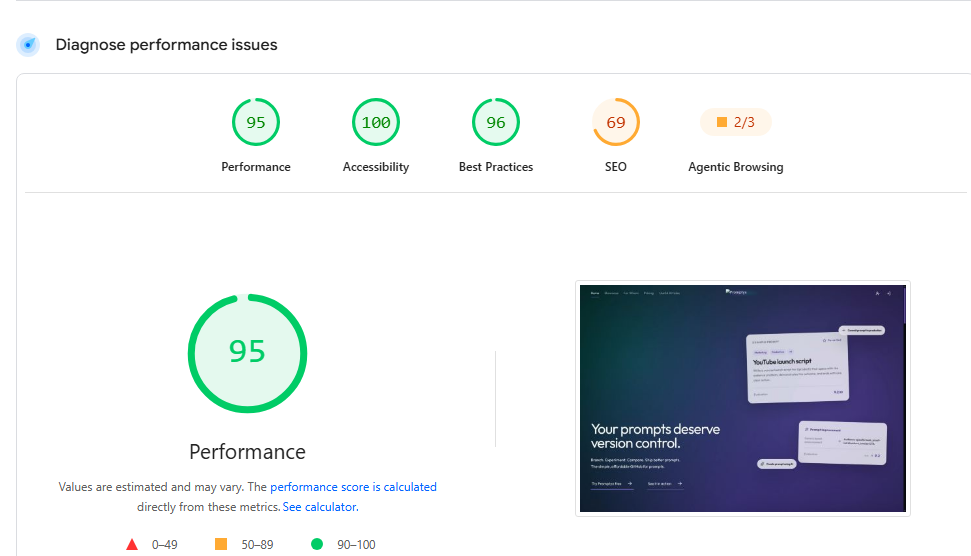Click the orange square 50–89 legend icon
Viewport: 971px width, 556px height.
220,544
